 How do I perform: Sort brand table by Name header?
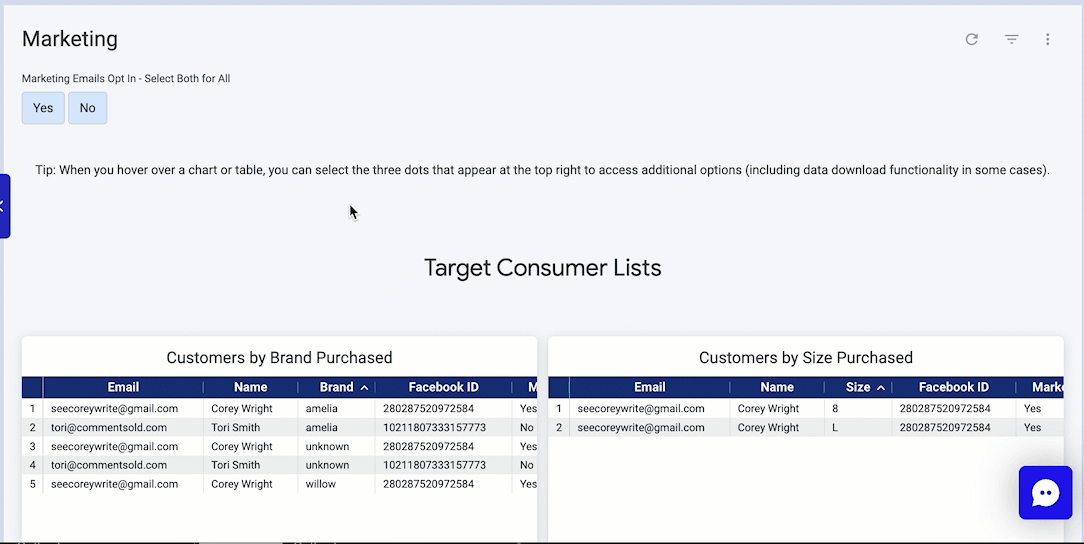(x=250, y=387)
